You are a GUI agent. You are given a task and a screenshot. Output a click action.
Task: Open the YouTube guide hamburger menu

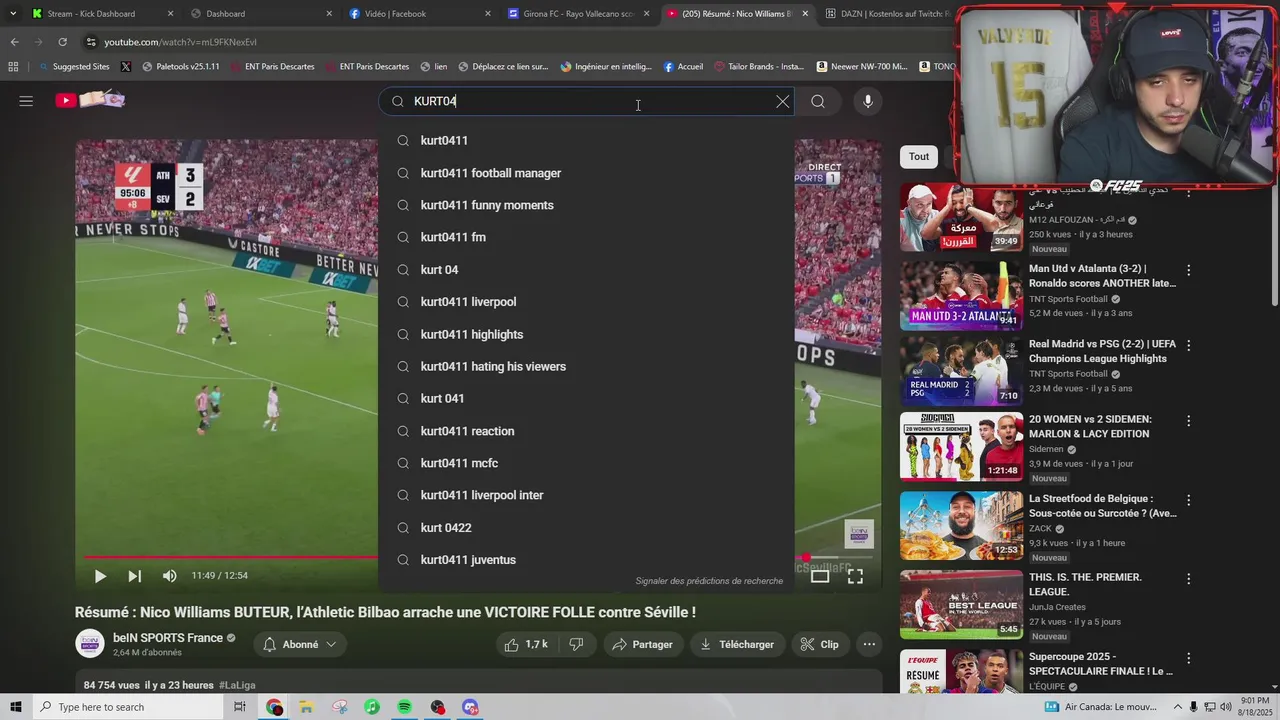click(x=26, y=101)
